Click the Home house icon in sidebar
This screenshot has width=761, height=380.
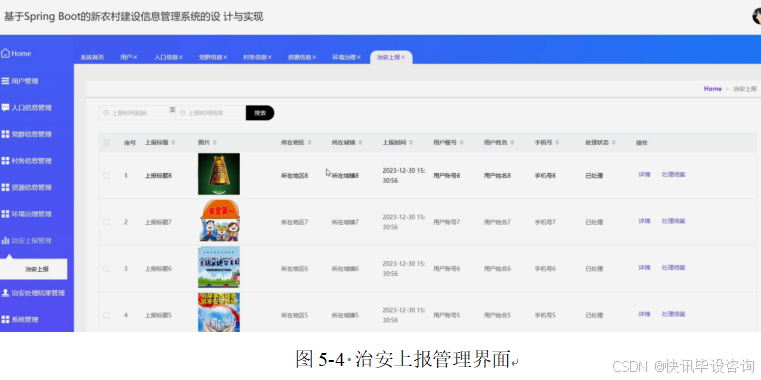pyautogui.click(x=5, y=53)
